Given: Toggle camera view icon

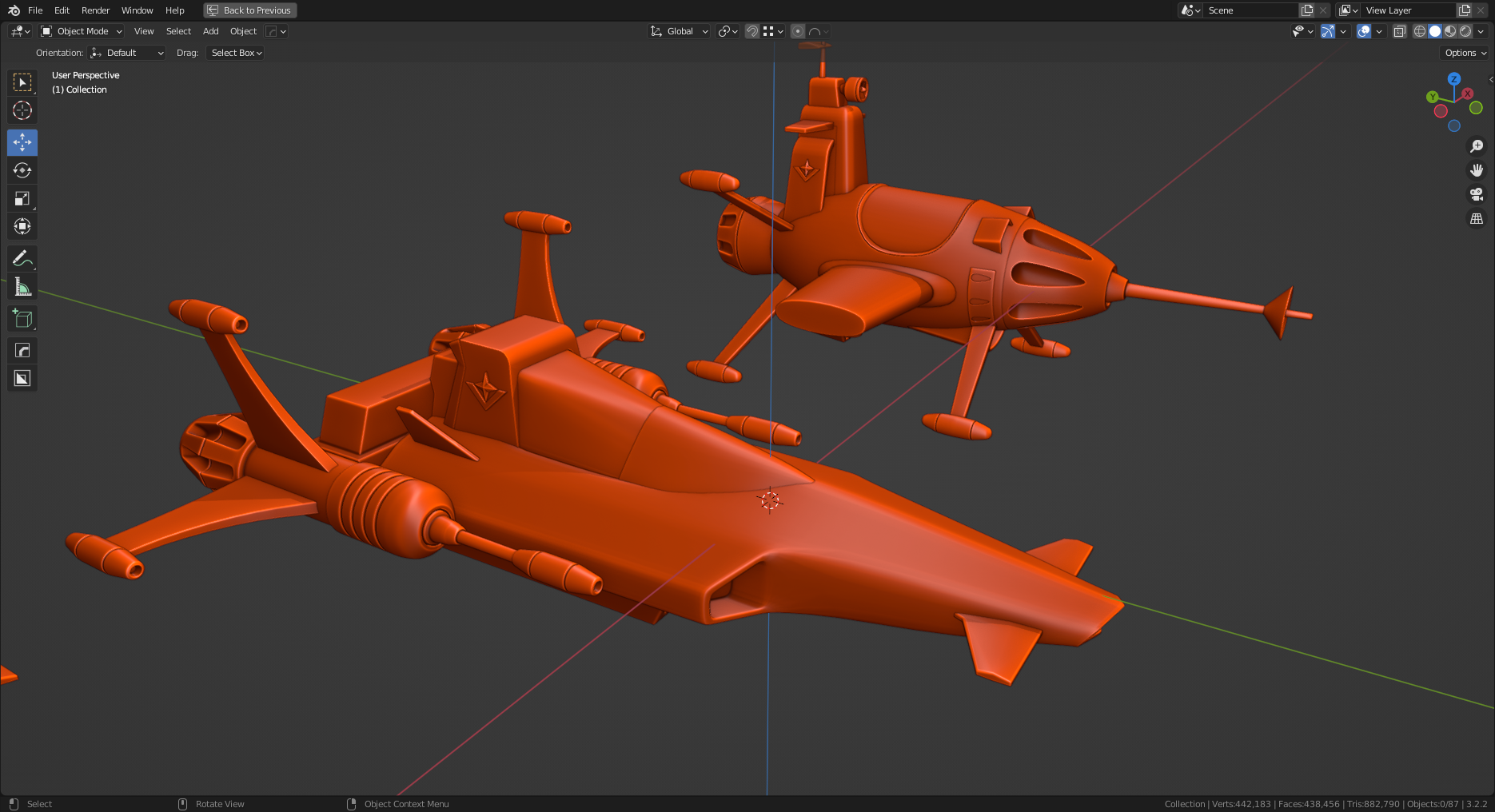Looking at the screenshot, I should tap(1477, 194).
